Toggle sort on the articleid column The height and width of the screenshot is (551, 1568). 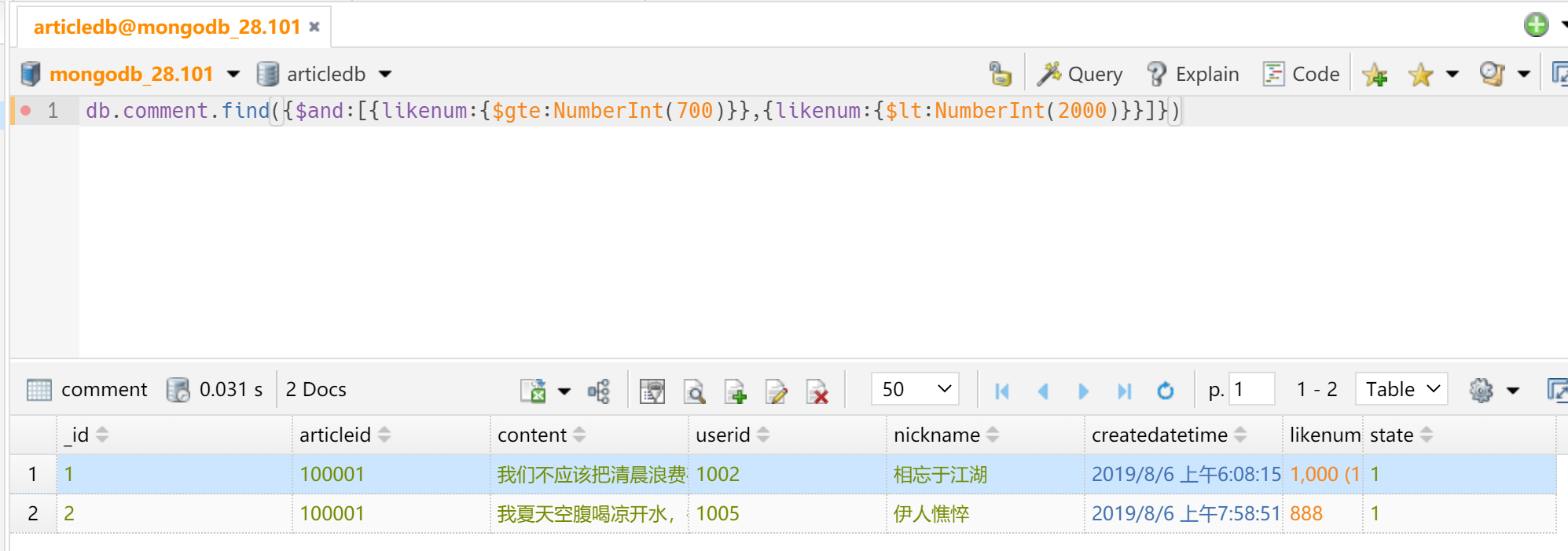point(384,435)
